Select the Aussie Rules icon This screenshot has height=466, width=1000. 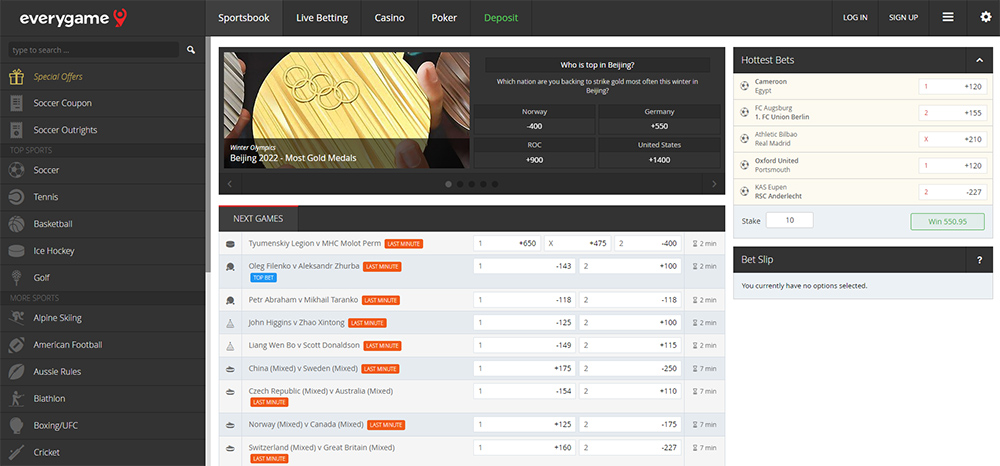[x=17, y=371]
